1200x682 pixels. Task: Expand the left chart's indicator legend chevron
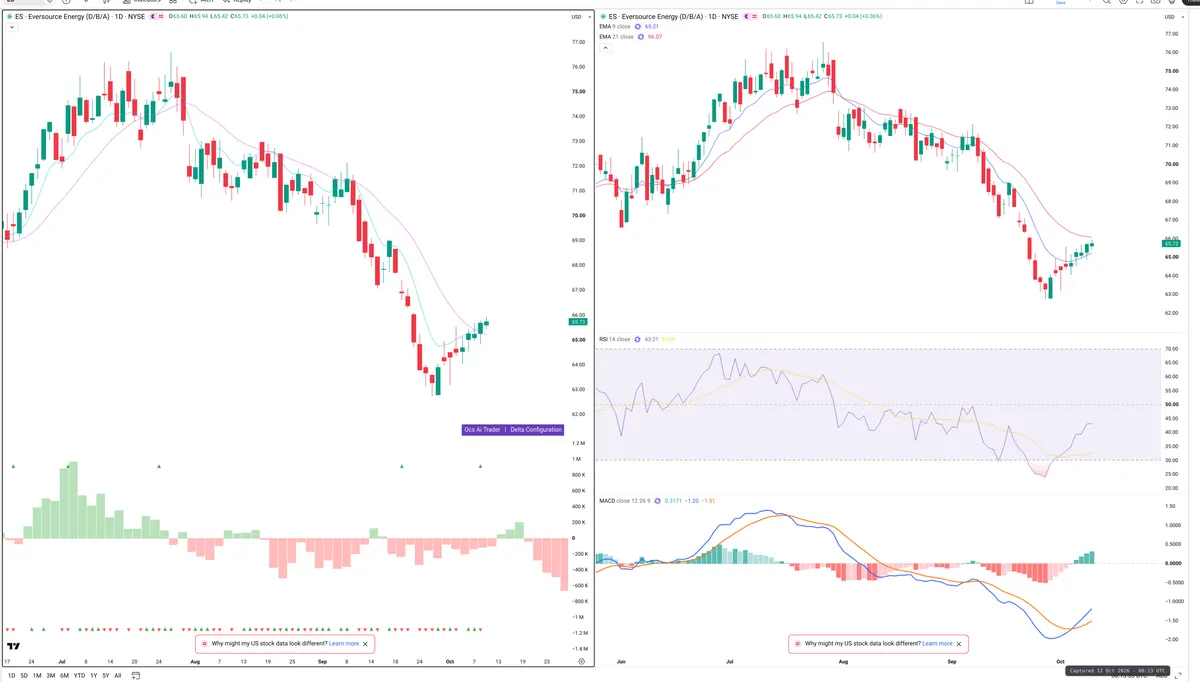(11, 28)
